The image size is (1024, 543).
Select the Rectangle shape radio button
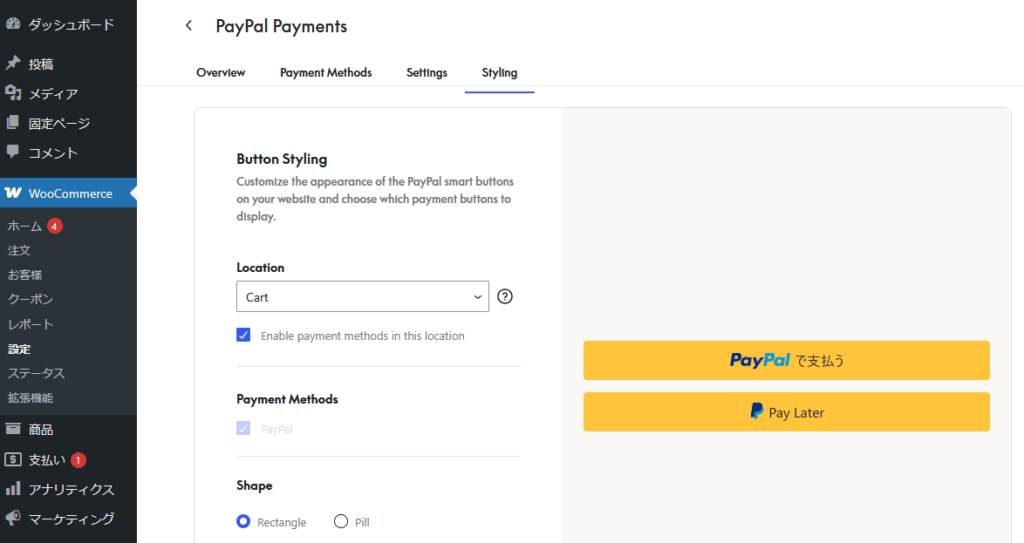(244, 521)
